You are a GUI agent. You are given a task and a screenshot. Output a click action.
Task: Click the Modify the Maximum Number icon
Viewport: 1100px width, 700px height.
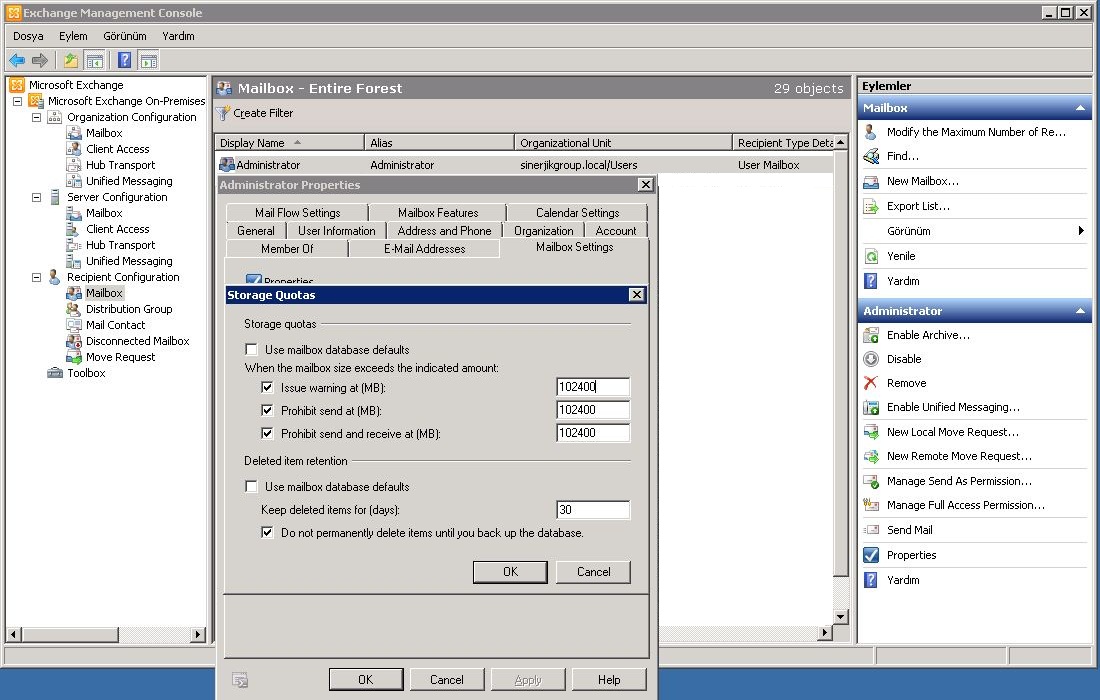[x=871, y=132]
